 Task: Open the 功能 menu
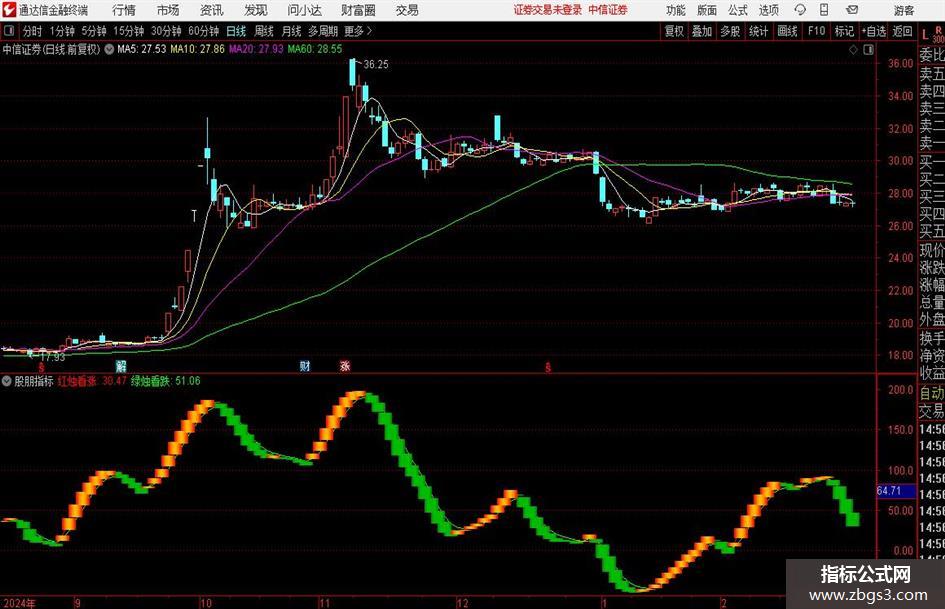click(x=676, y=10)
